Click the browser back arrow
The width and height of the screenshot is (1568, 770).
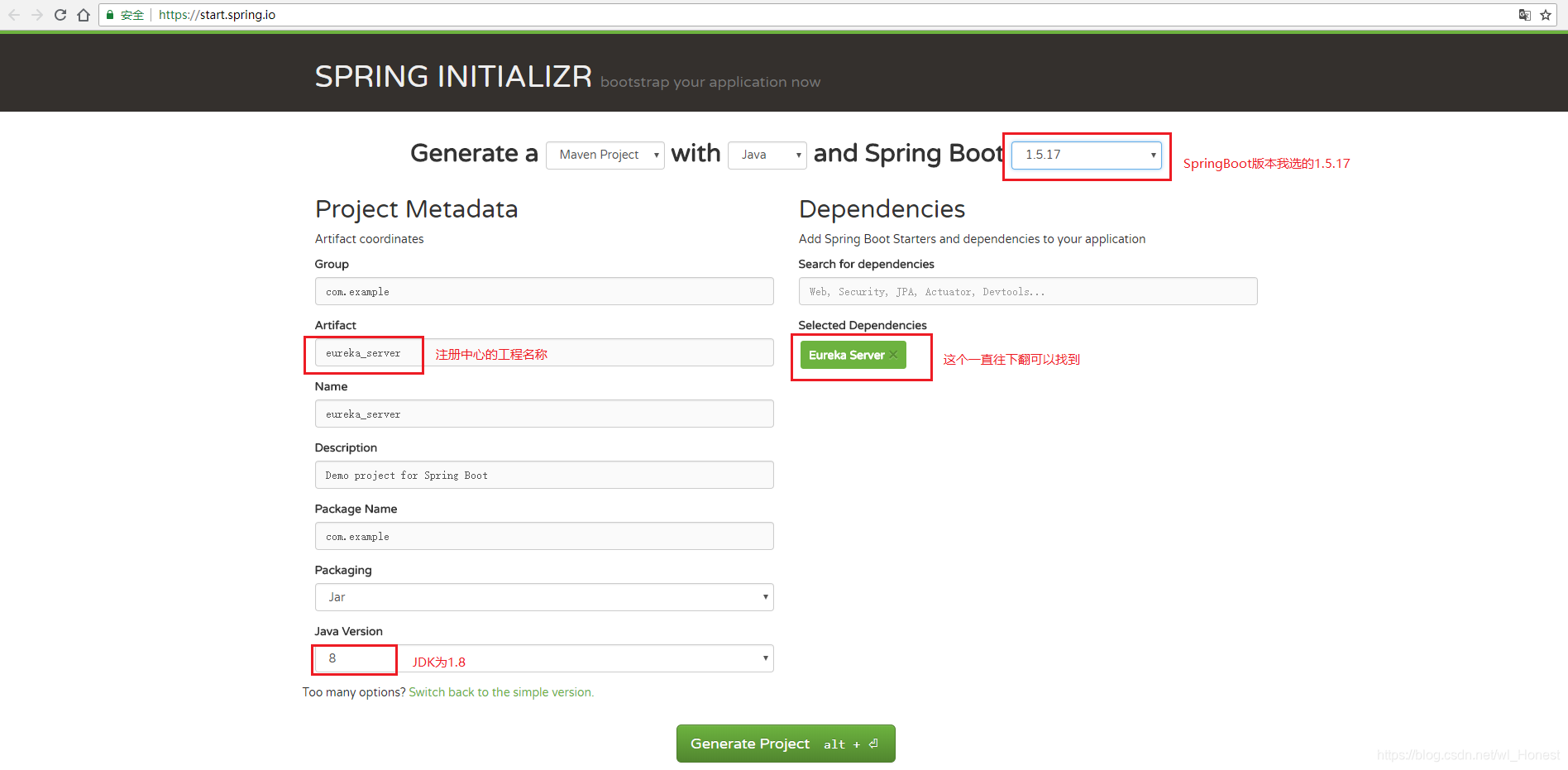point(14,15)
